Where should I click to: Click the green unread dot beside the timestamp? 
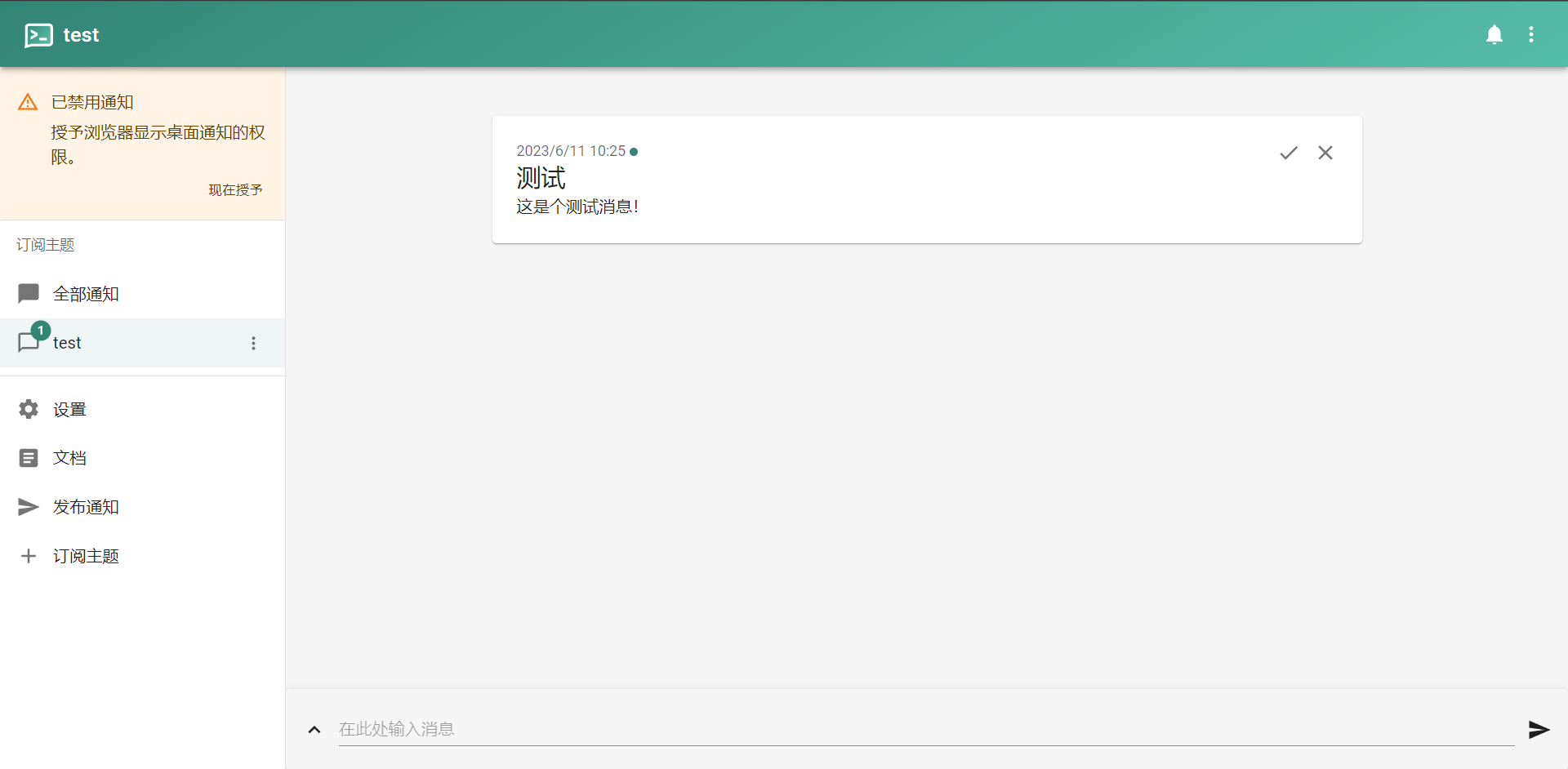[x=634, y=152]
